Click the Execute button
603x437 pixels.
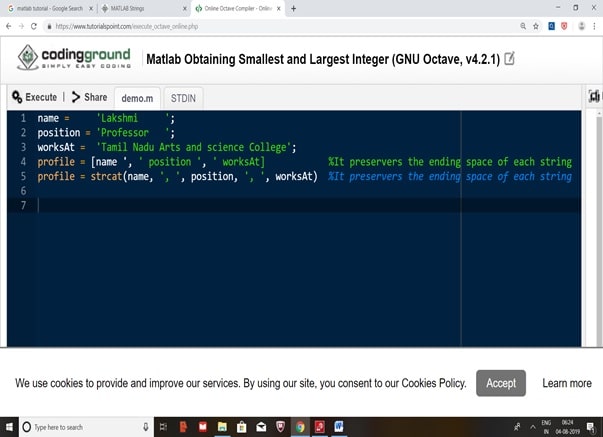pos(34,97)
